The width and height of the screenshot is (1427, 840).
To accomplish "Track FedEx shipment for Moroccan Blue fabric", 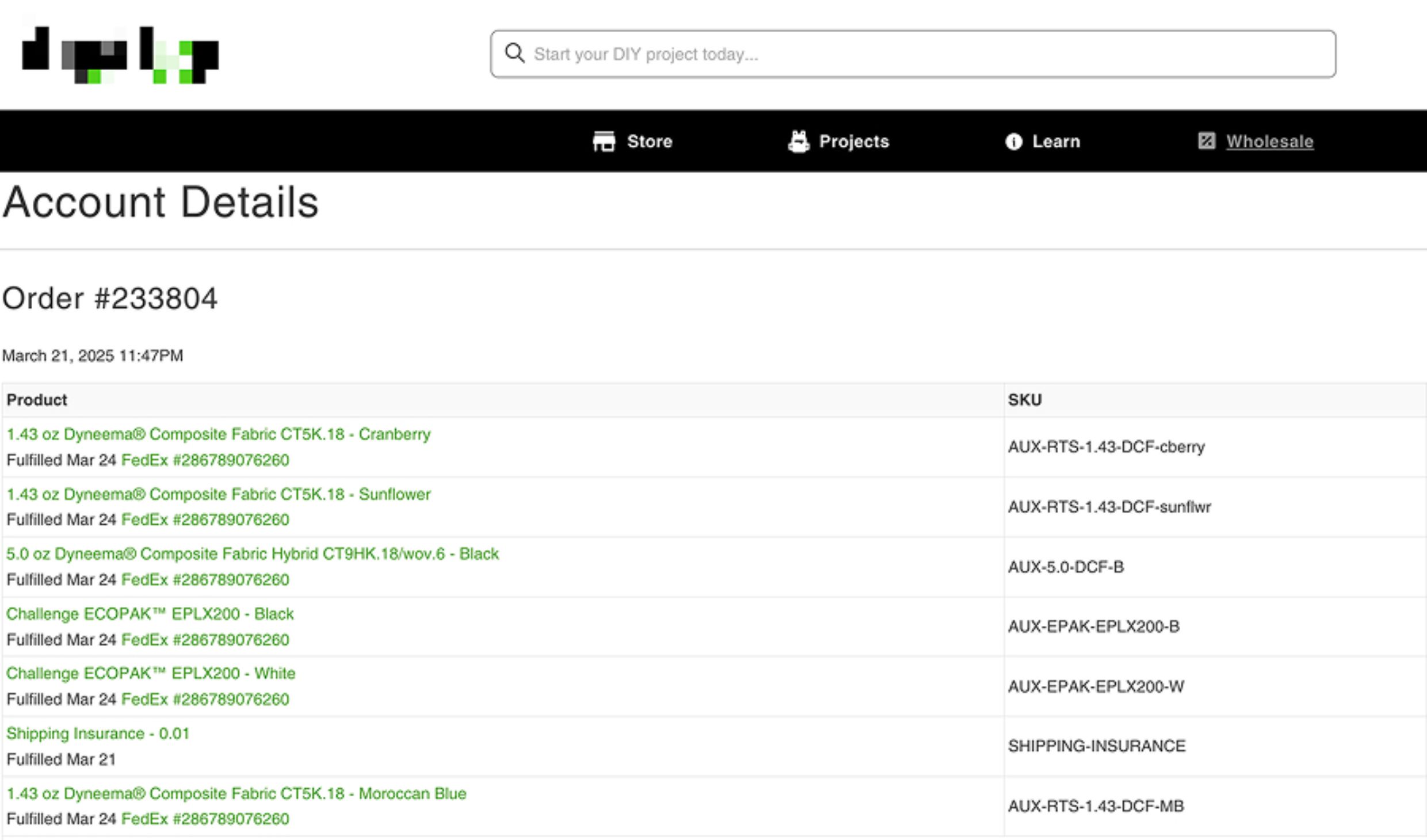I will pos(205,819).
